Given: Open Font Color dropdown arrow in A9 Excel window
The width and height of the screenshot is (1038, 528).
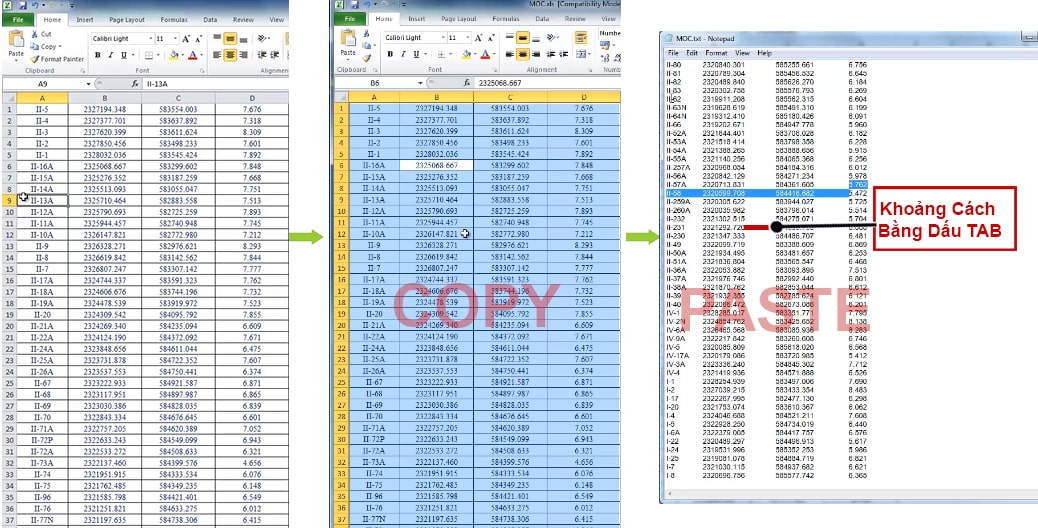Looking at the screenshot, I should (201, 55).
